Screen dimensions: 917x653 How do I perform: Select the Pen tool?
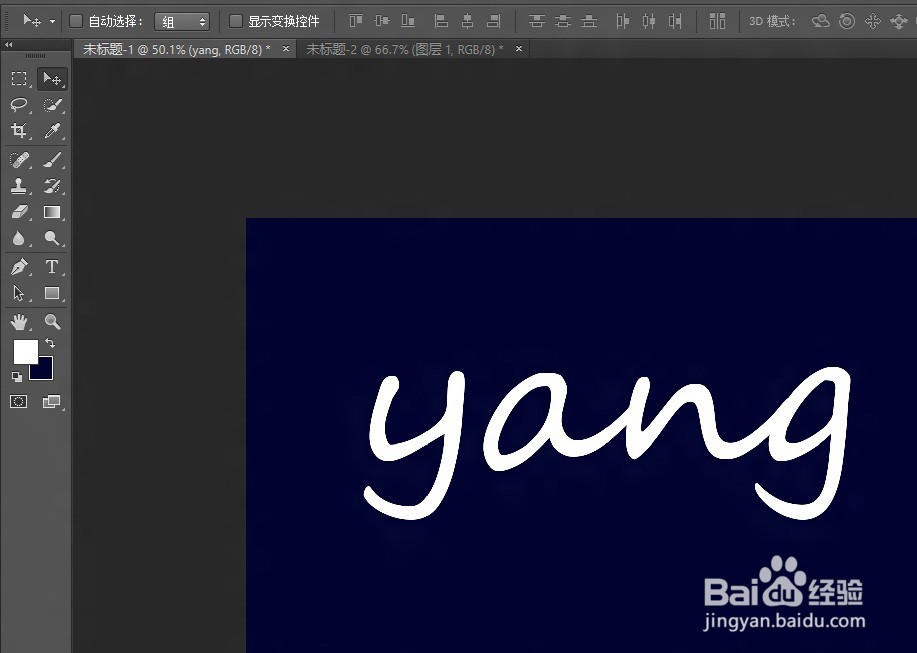tap(19, 267)
